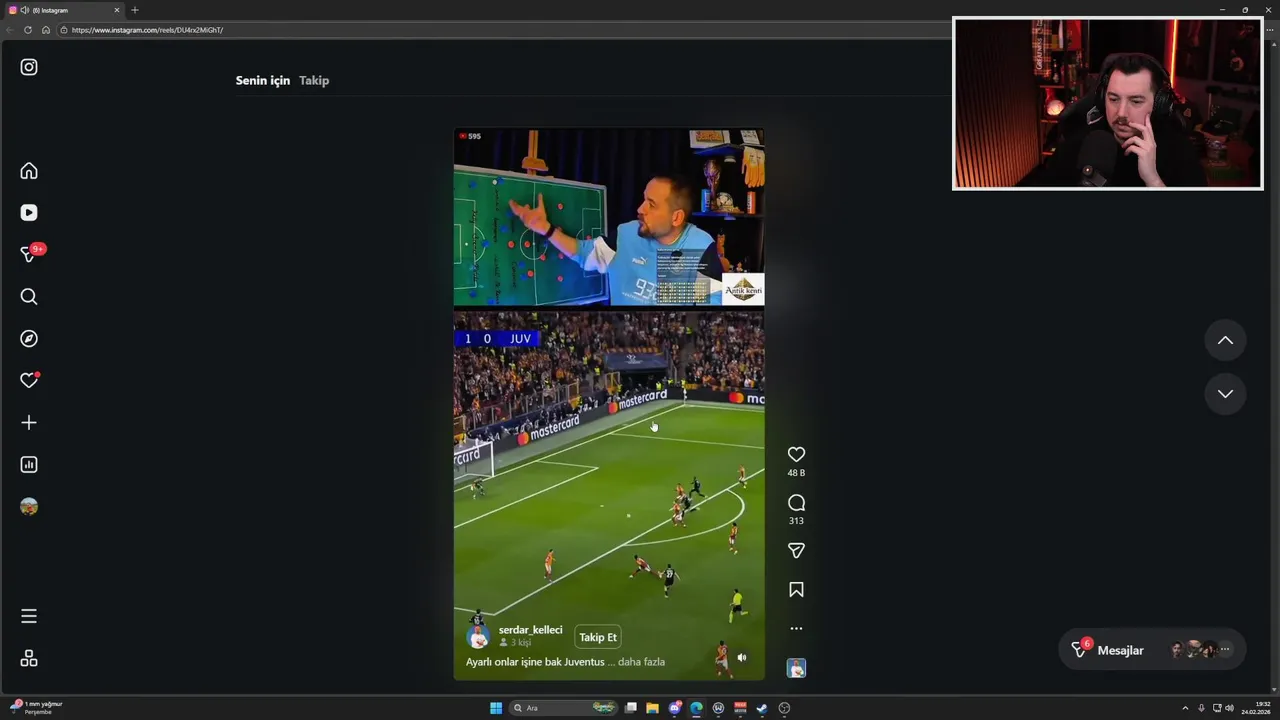This screenshot has height=720, width=1280.
Task: Share the reel via paper plane icon
Action: [x=796, y=551]
